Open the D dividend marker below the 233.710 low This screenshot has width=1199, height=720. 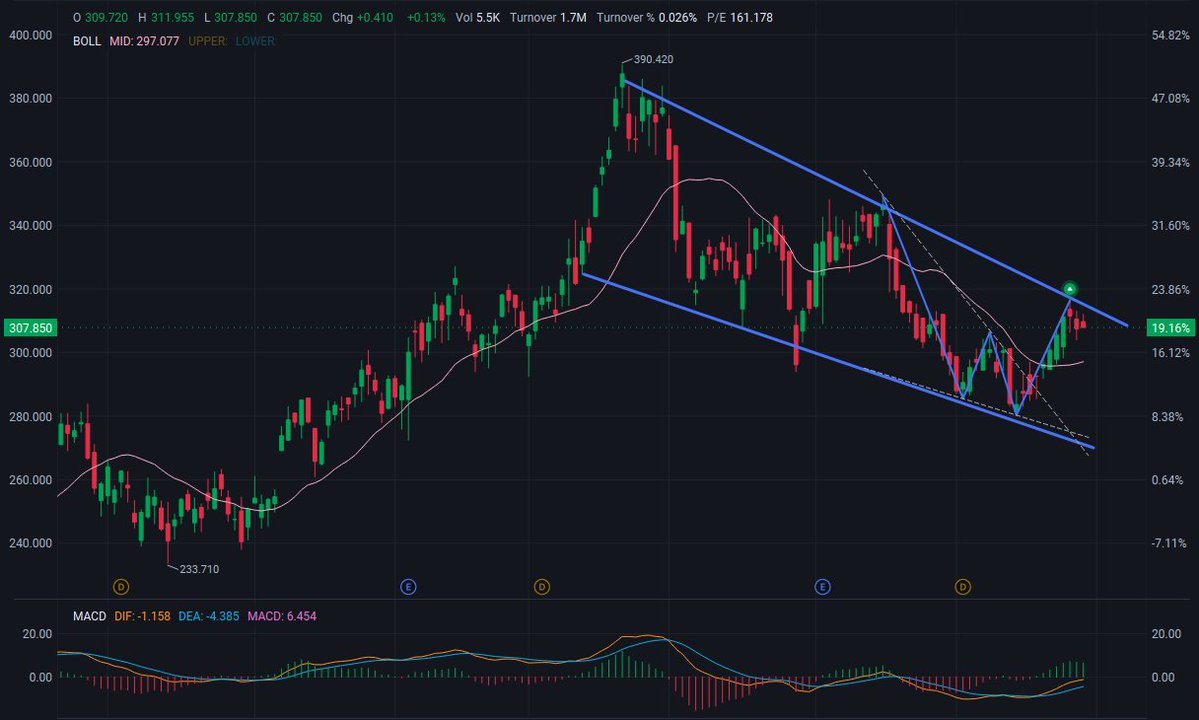(x=121, y=587)
